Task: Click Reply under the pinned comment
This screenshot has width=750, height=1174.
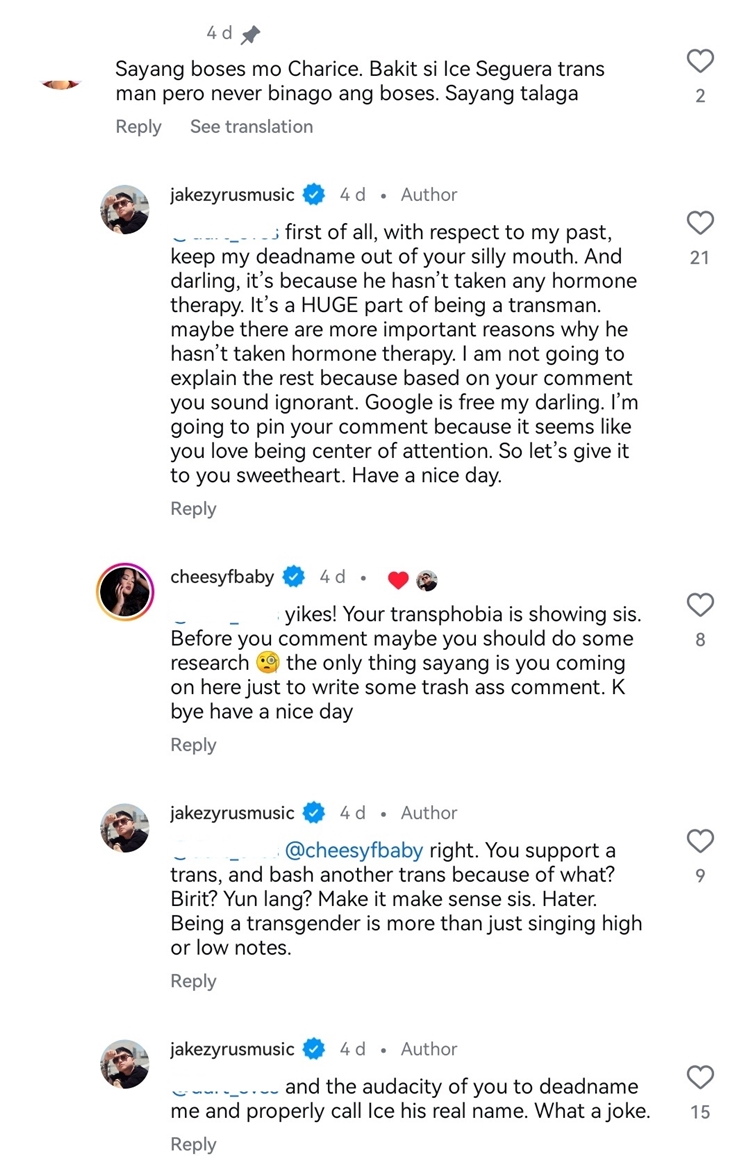Action: pos(138,126)
